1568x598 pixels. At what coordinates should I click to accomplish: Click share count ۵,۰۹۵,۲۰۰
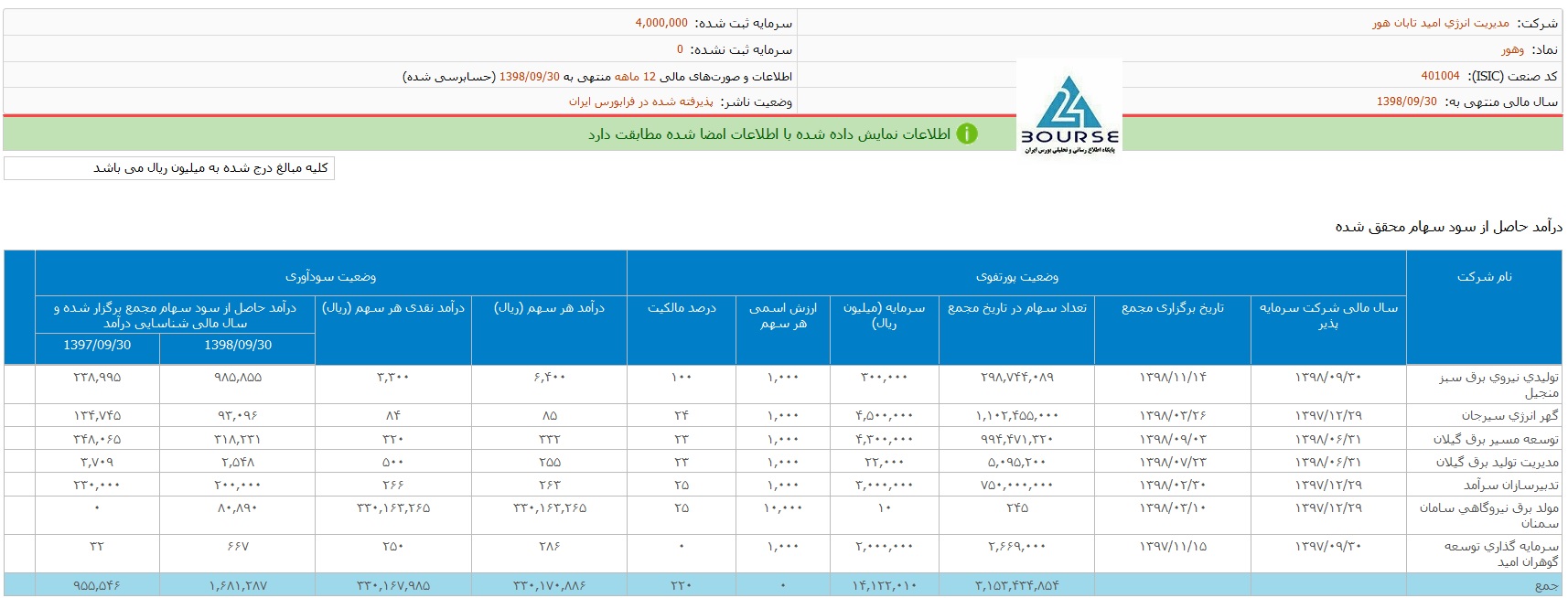1016,462
